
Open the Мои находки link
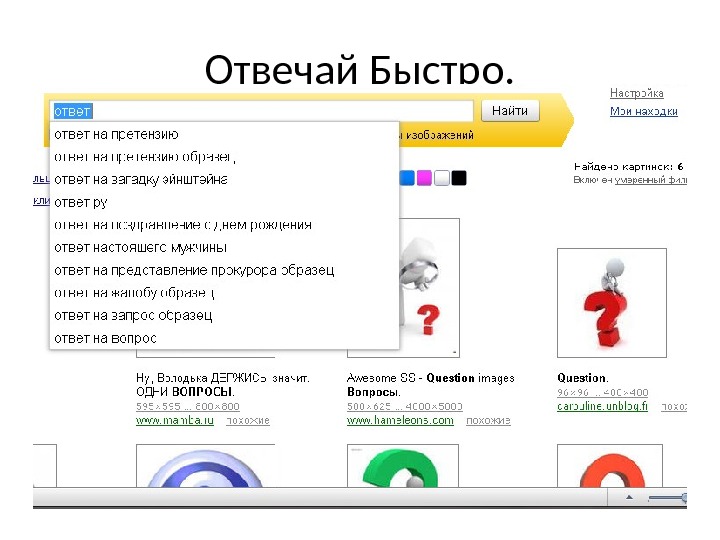click(644, 111)
